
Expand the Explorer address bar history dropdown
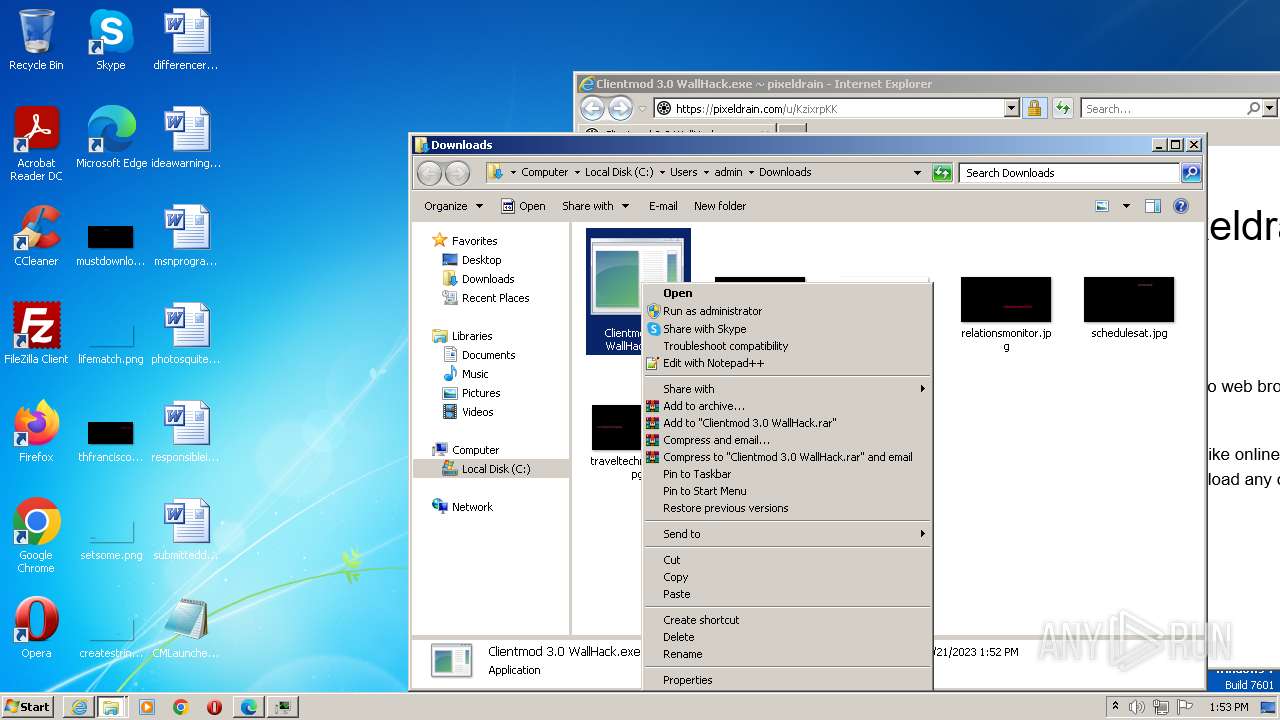[x=917, y=173]
